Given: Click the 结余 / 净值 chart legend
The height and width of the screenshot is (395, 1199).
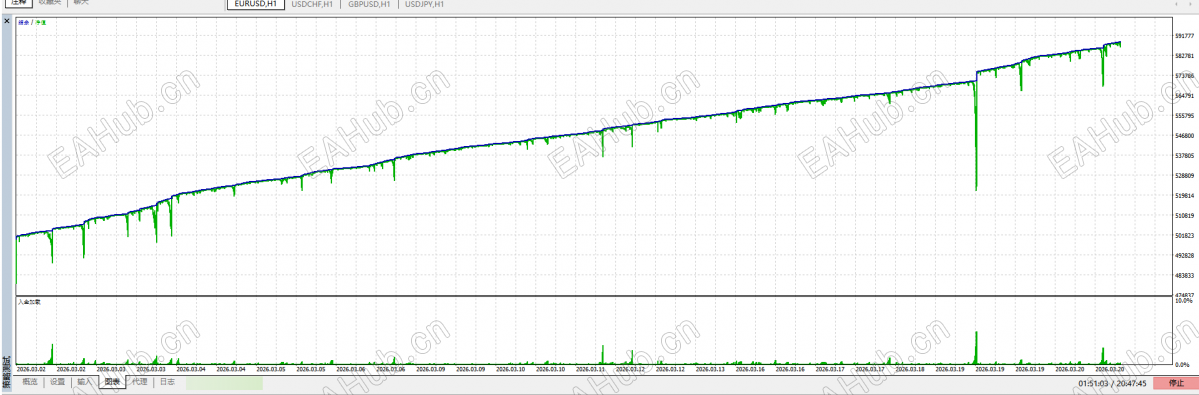Looking at the screenshot, I should pyautogui.click(x=32, y=22).
